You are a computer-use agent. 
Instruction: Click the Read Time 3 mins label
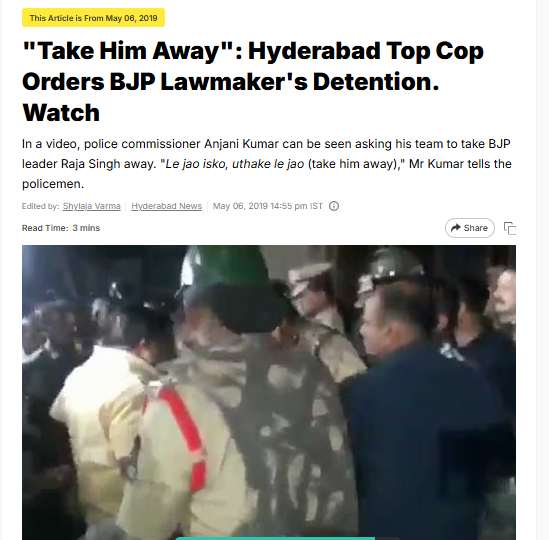pyautogui.click(x=61, y=228)
